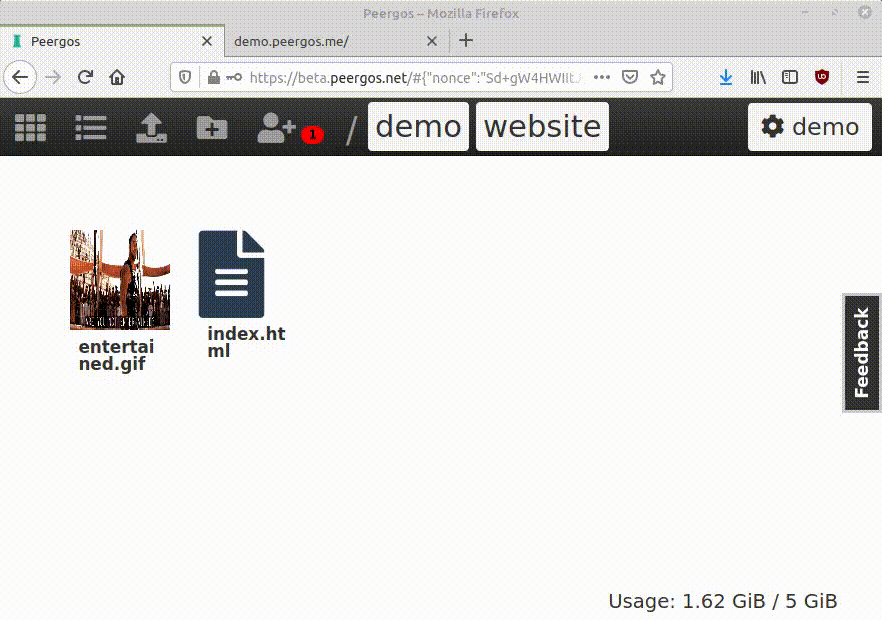Bookmark this page with star icon

(x=658, y=77)
